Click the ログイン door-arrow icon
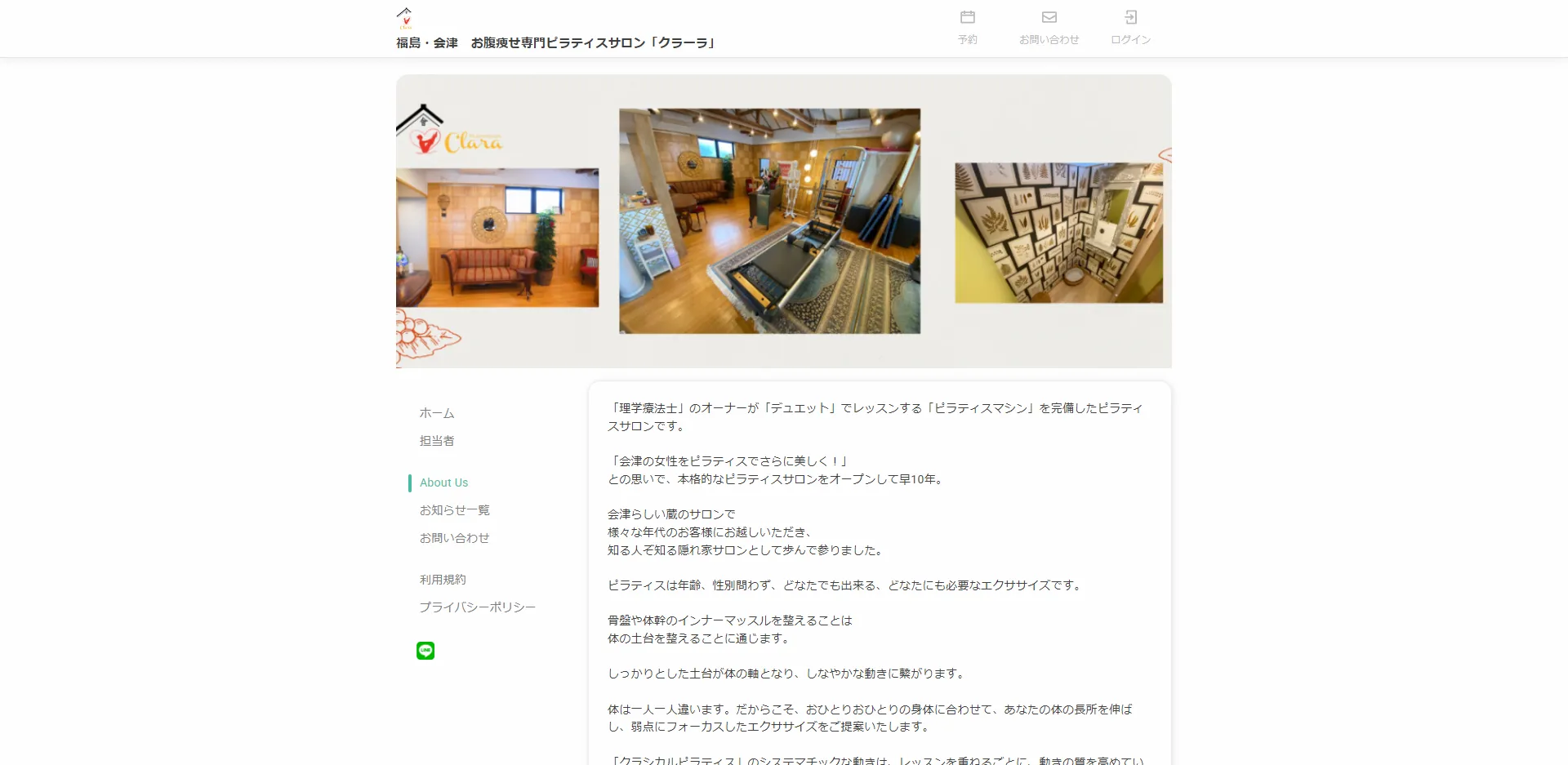The height and width of the screenshot is (765, 1568). coord(1130,17)
